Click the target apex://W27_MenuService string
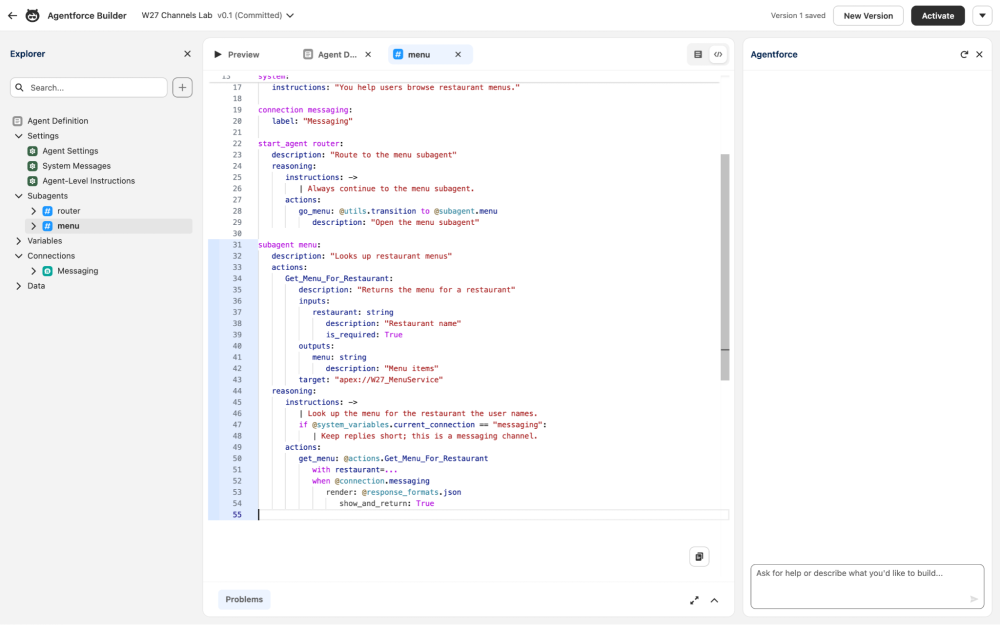1000x625 pixels. tap(388, 379)
